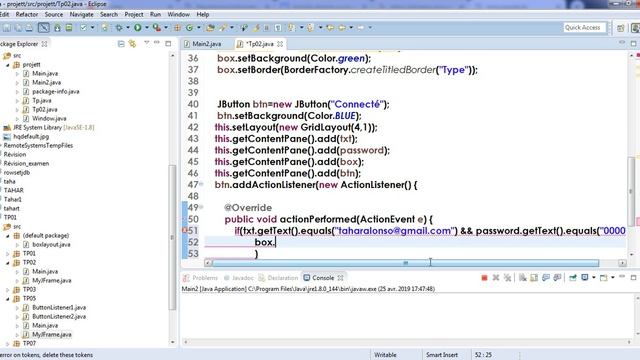Toggle Show Console When Standard Error Changes
640x360 pixels.
point(557,278)
